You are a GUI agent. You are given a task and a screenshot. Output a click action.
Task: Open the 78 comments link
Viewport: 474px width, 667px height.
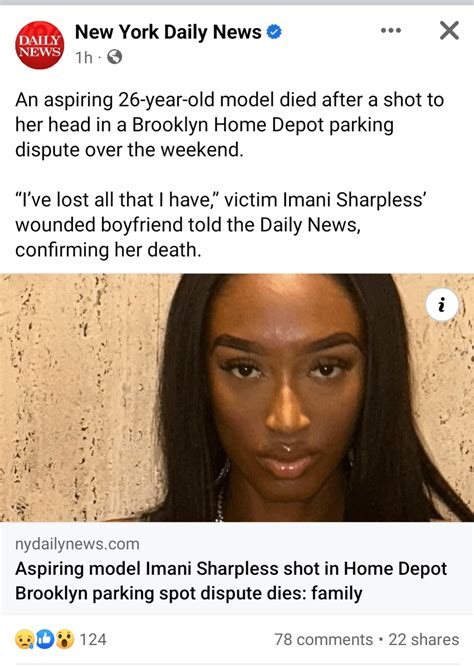click(323, 639)
